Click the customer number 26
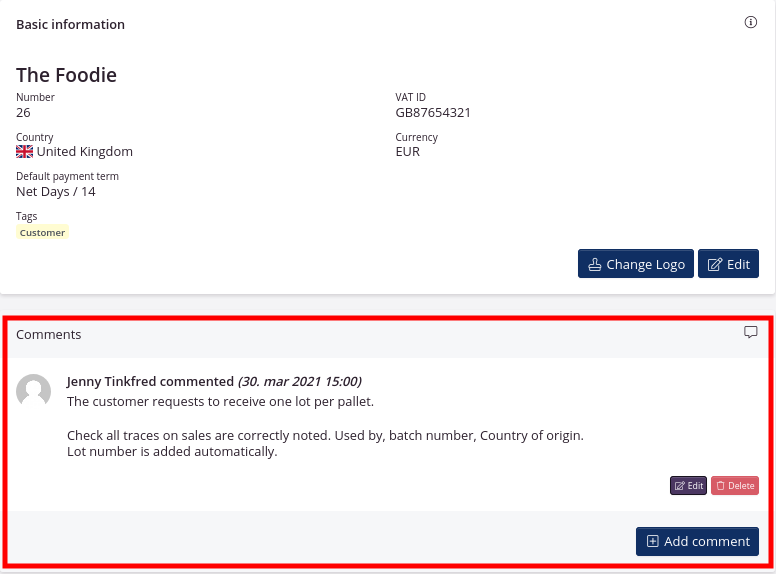776x574 pixels. 23,112
